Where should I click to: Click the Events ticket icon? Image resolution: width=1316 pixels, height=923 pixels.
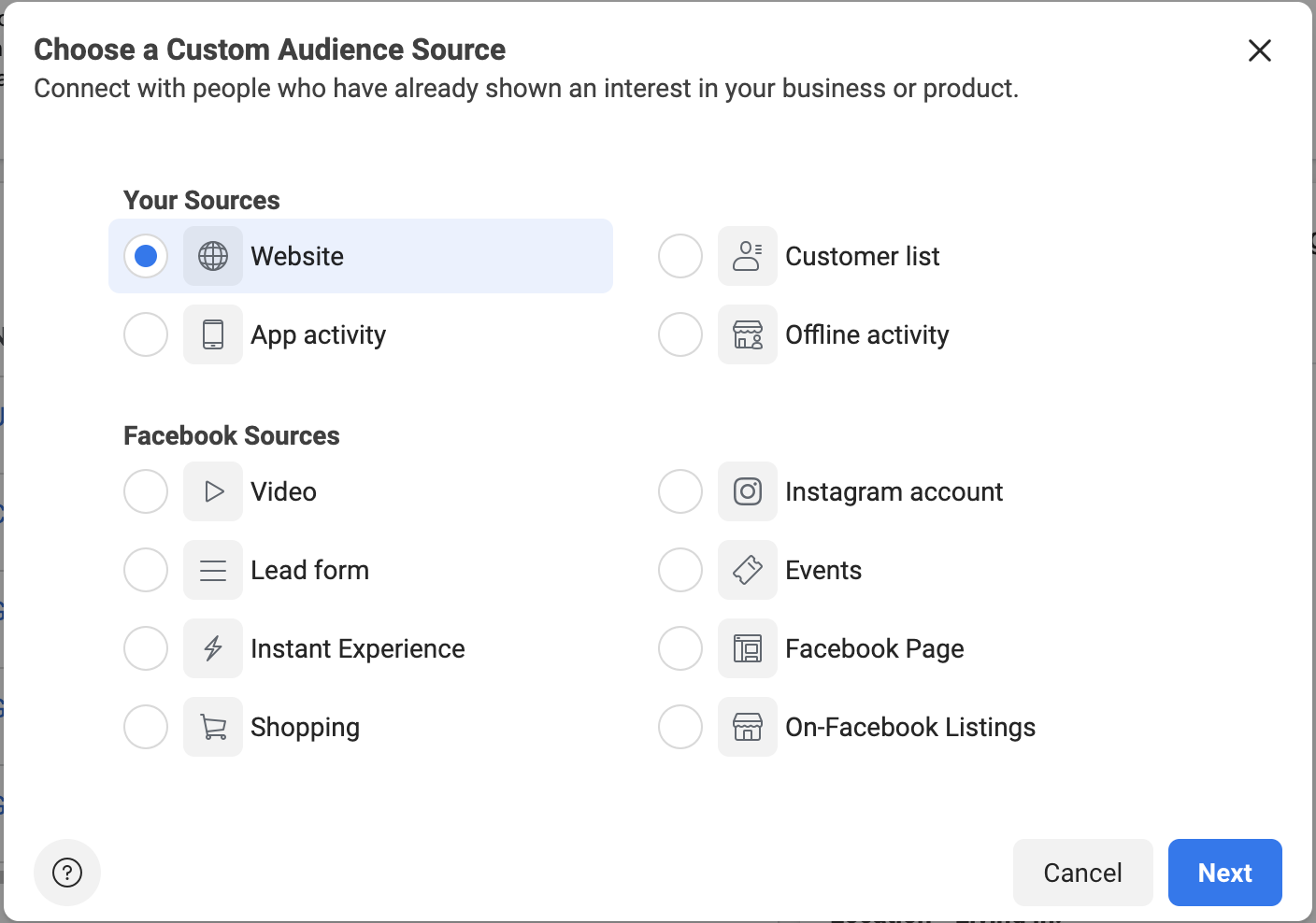tap(748, 570)
